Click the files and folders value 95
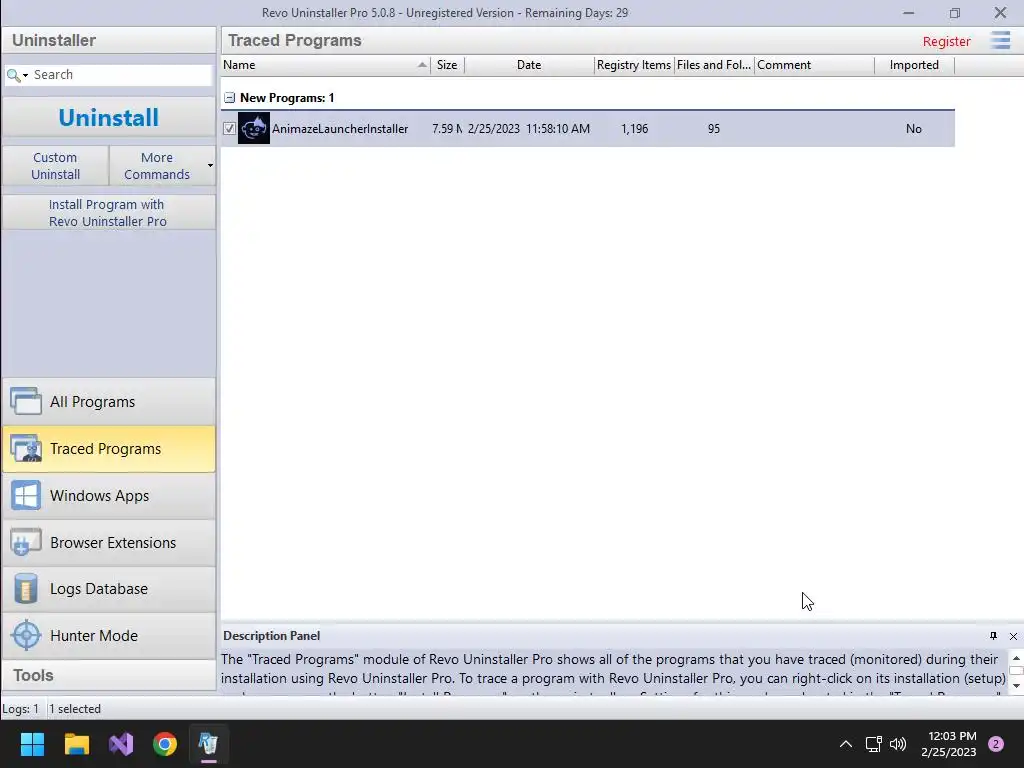Viewport: 1024px width, 768px height. (714, 129)
